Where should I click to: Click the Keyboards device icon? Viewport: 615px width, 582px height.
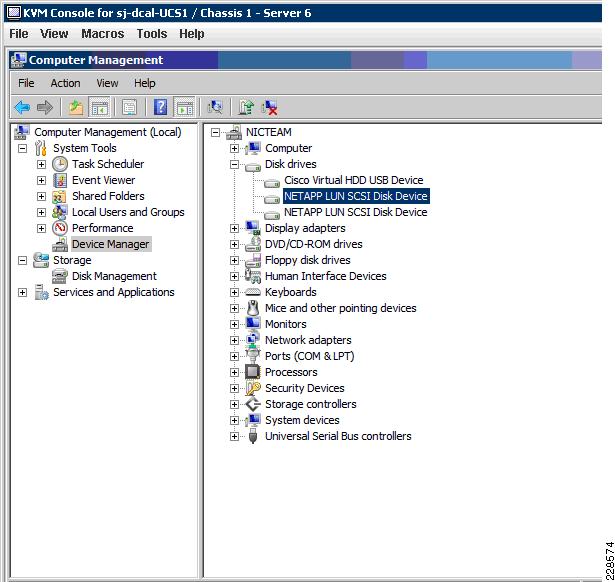253,292
